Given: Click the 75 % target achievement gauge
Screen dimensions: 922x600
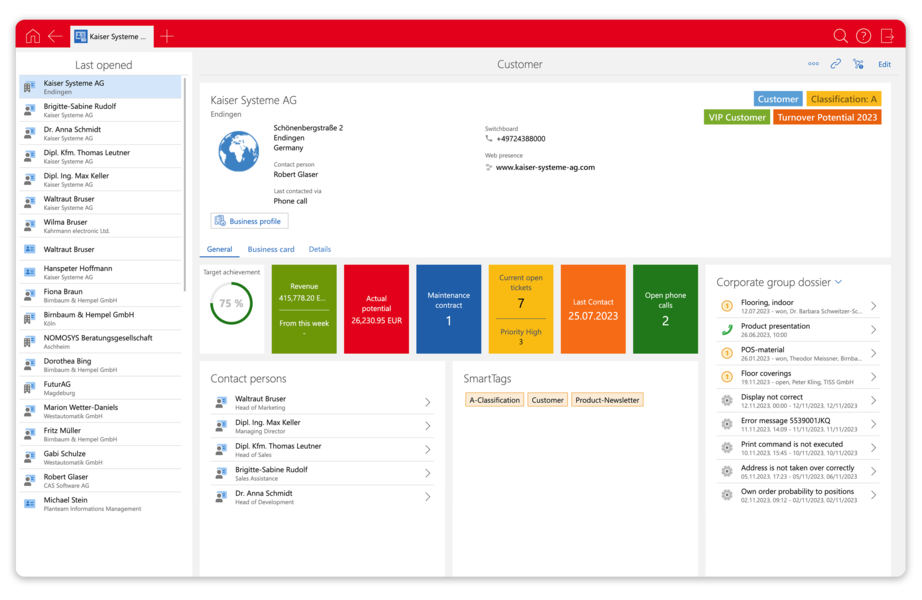Looking at the screenshot, I should pyautogui.click(x=231, y=304).
